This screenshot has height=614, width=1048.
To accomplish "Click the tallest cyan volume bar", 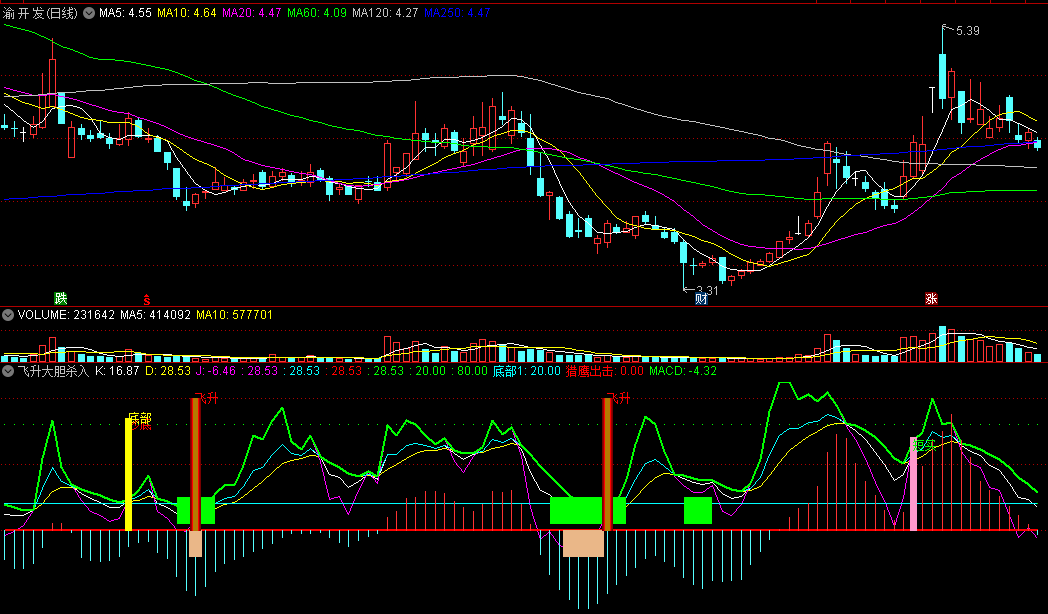I will pos(942,344).
